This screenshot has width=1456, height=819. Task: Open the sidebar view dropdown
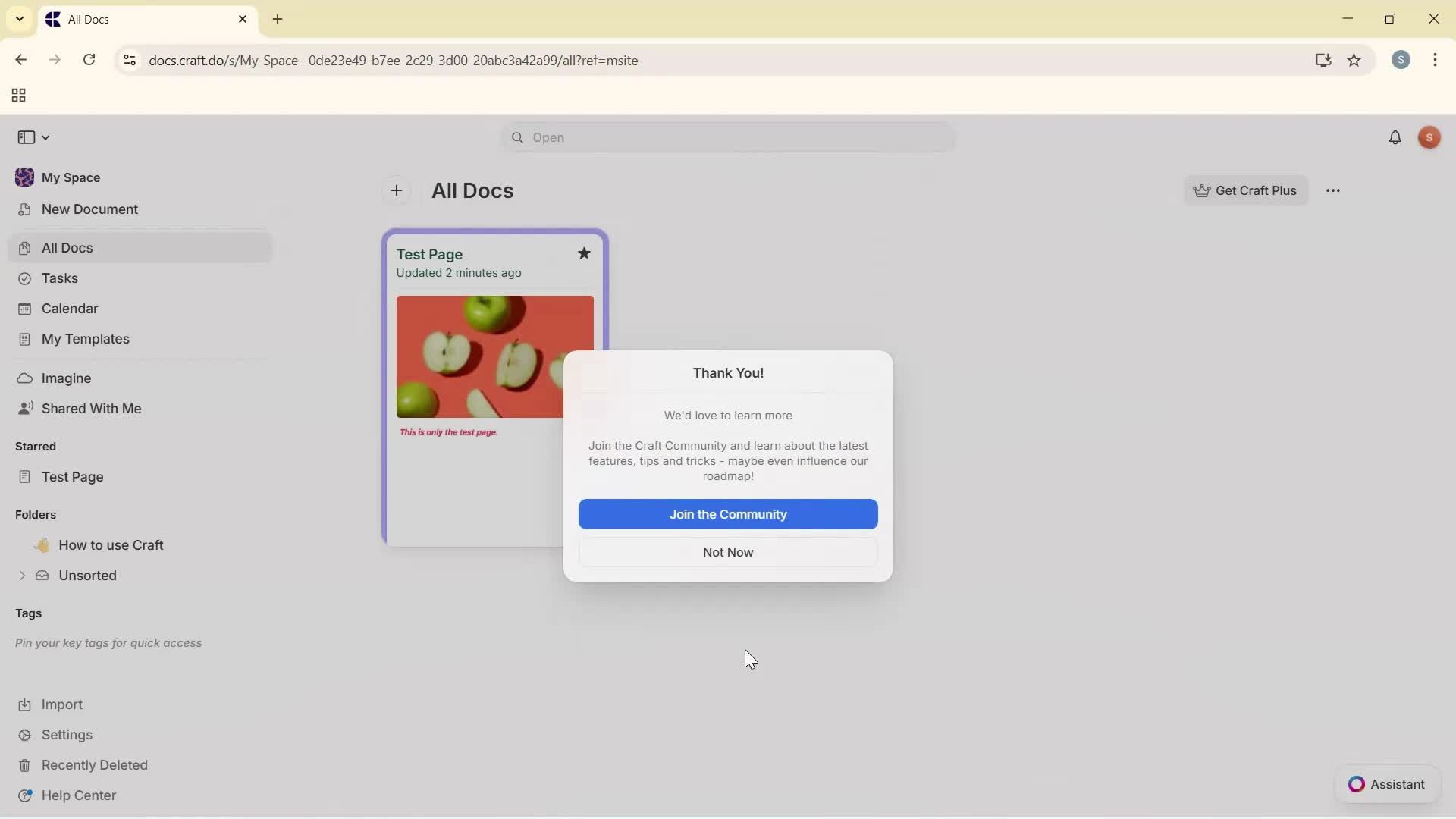45,137
